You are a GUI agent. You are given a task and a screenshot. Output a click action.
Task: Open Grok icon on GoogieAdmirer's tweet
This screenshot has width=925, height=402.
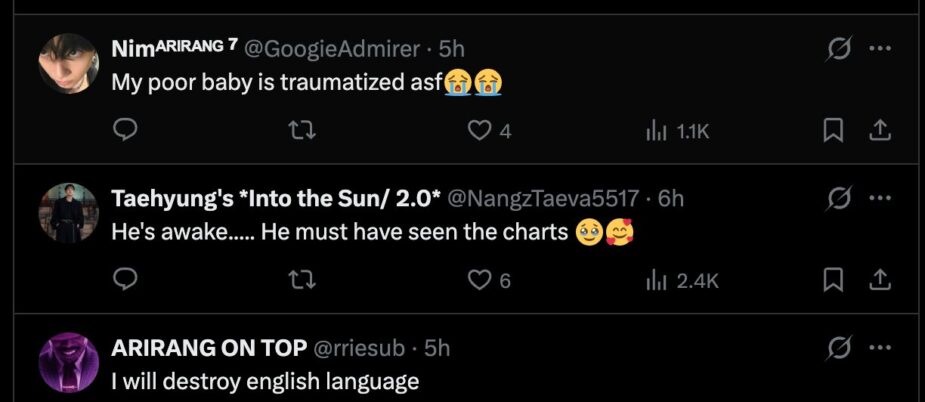pos(840,48)
